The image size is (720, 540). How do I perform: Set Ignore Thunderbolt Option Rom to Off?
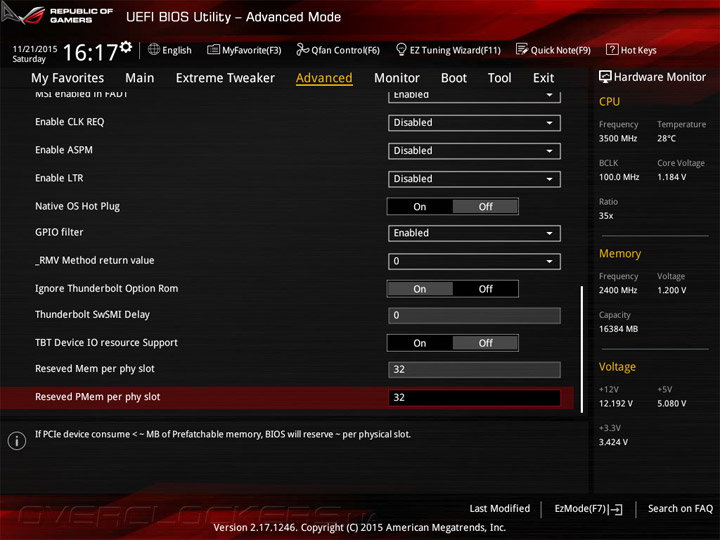(x=485, y=289)
